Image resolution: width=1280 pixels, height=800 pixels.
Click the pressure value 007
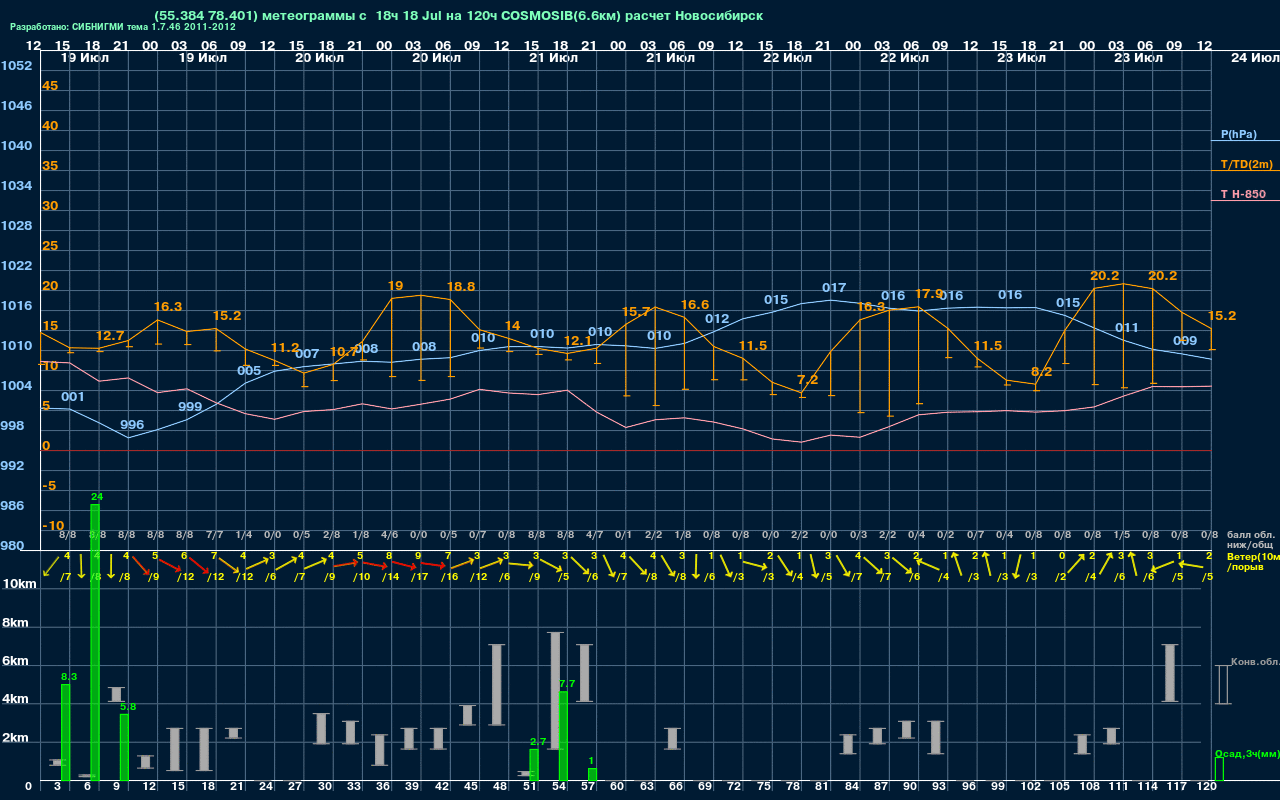[x=307, y=354]
